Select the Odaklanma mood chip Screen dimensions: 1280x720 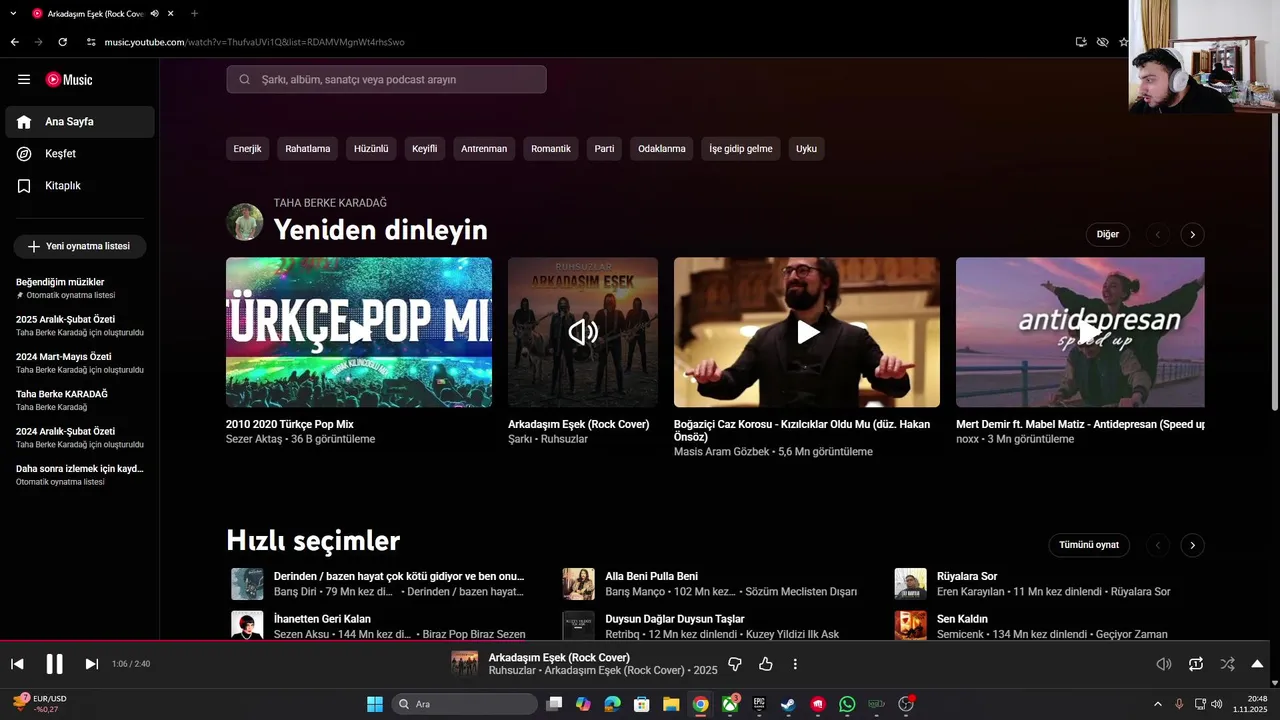click(662, 148)
